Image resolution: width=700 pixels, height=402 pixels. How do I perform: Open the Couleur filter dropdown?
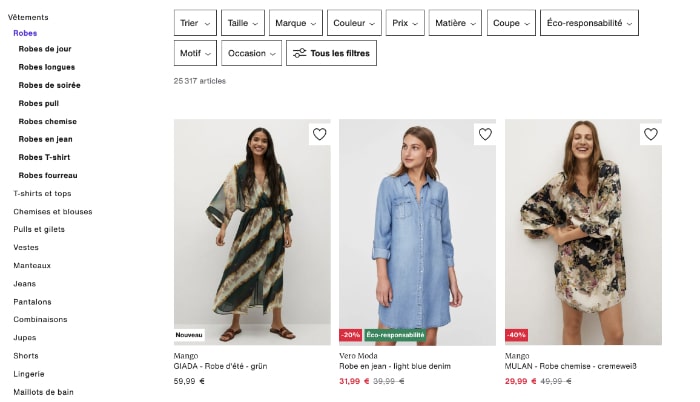(x=355, y=23)
